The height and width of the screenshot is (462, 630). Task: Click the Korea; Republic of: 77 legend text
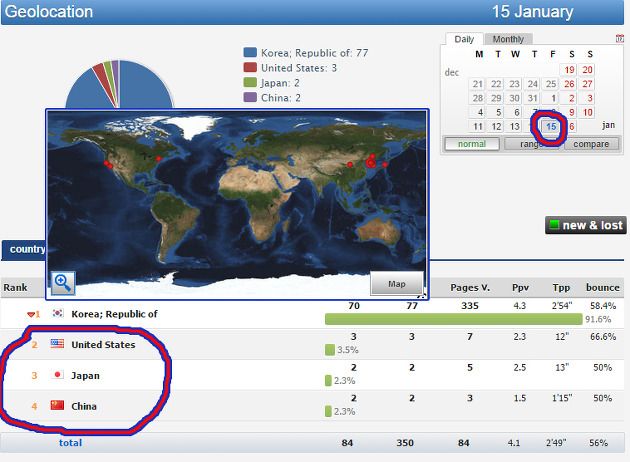(x=315, y=53)
